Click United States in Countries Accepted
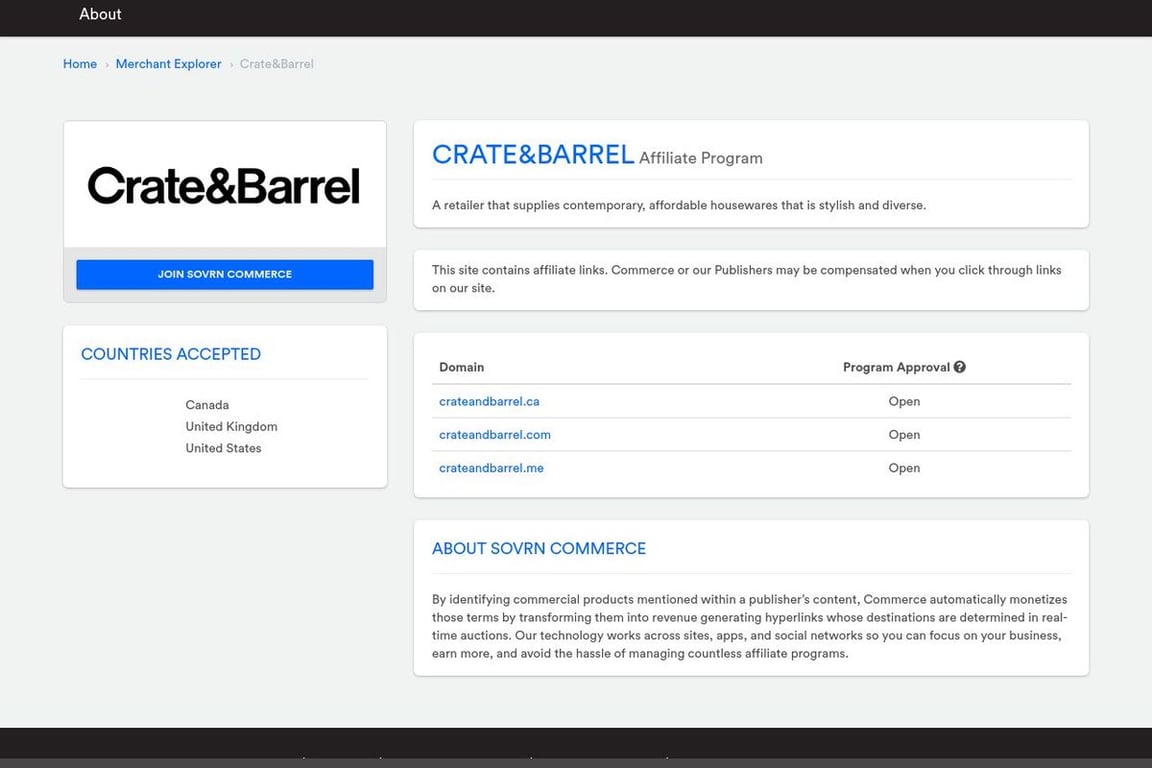Image resolution: width=1152 pixels, height=768 pixels. [x=223, y=448]
